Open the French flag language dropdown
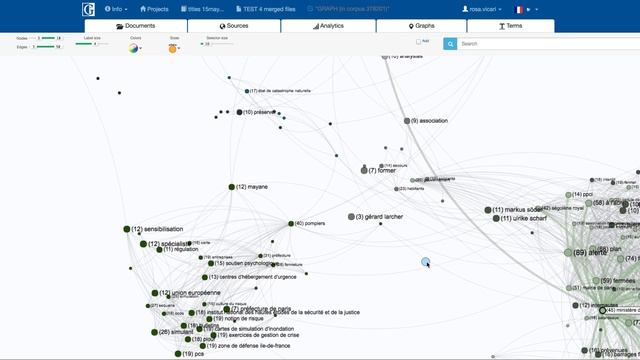640x360 pixels. pos(527,9)
